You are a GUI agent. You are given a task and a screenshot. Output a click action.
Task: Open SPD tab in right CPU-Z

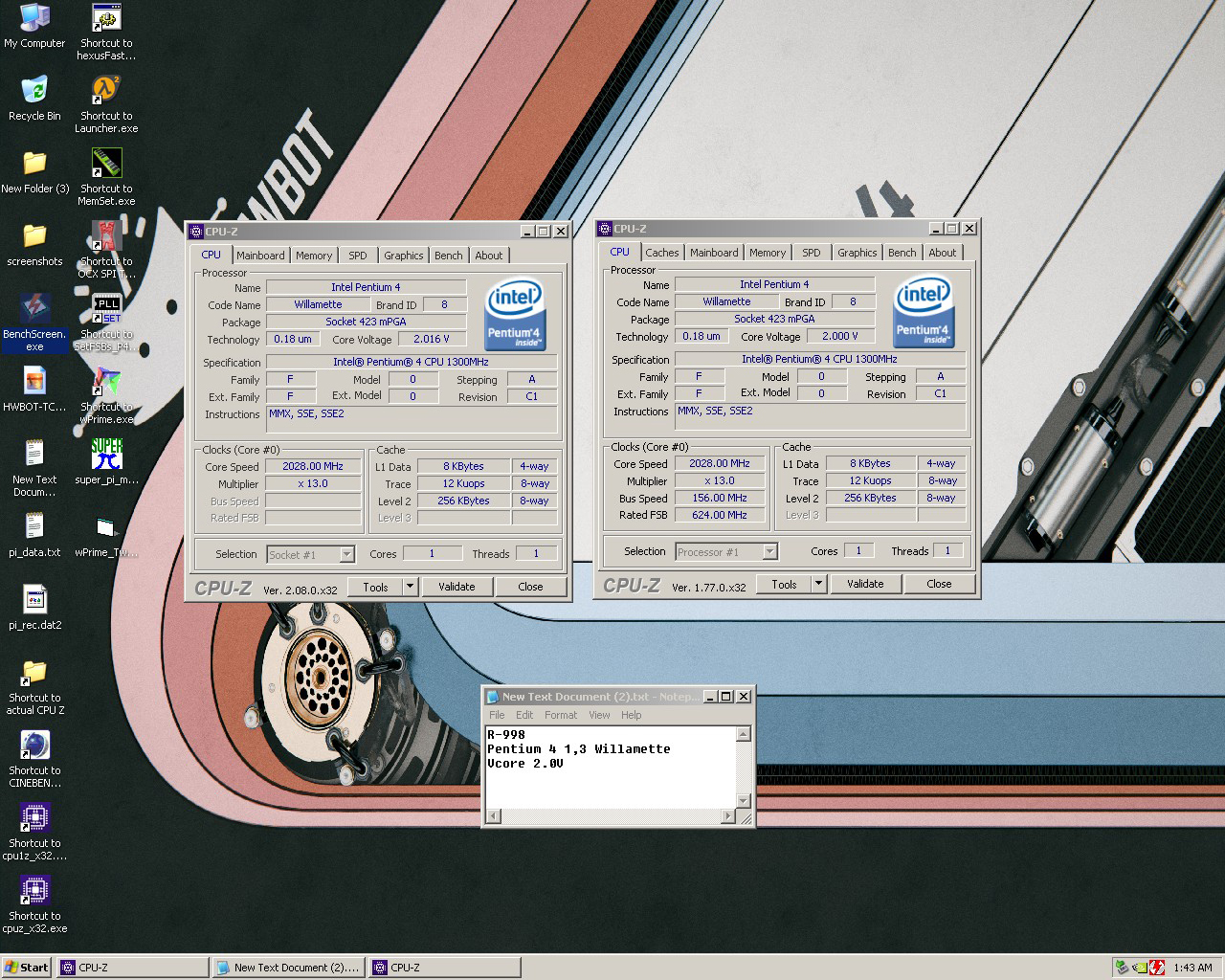tap(812, 253)
